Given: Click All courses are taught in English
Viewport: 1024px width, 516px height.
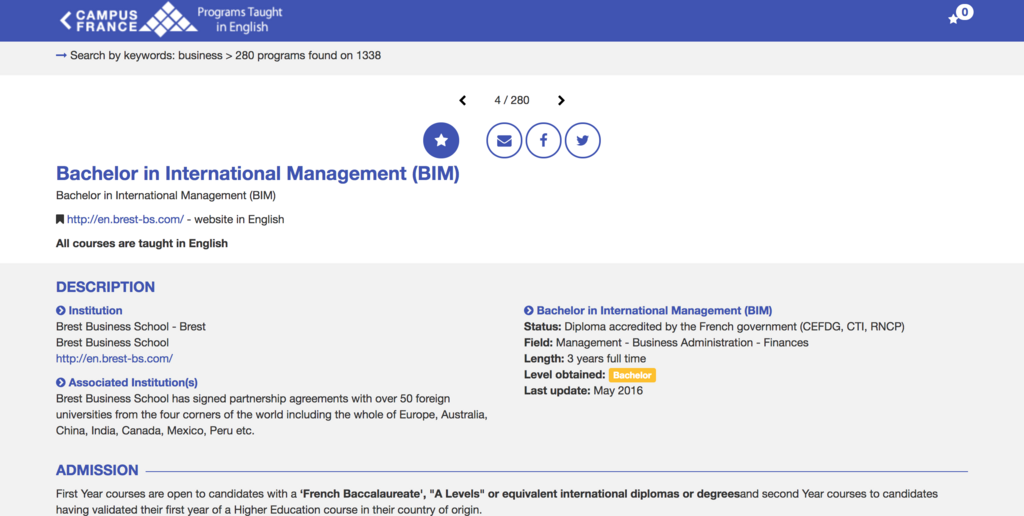Looking at the screenshot, I should click(x=142, y=243).
